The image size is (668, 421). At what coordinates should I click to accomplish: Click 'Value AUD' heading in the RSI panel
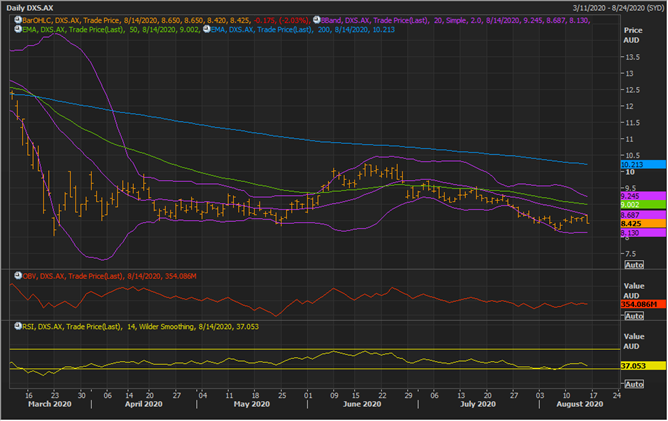[x=634, y=341]
